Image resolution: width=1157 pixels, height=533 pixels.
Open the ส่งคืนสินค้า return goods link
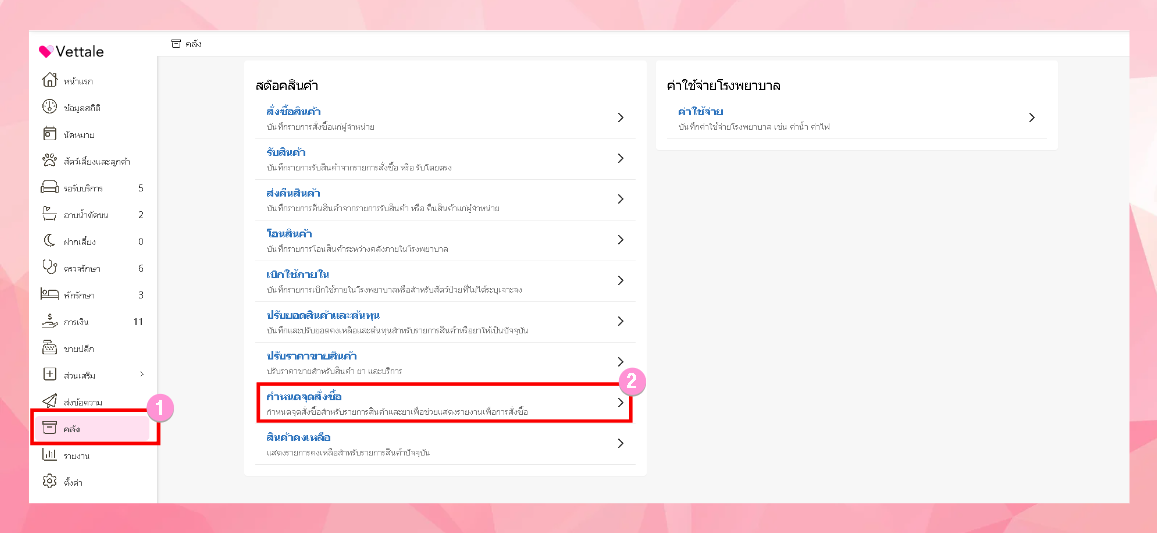point(293,193)
